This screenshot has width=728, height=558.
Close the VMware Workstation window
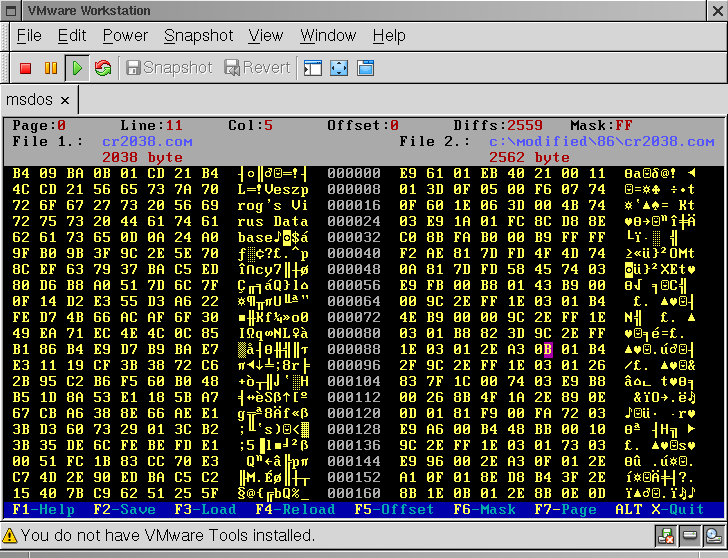tap(717, 11)
